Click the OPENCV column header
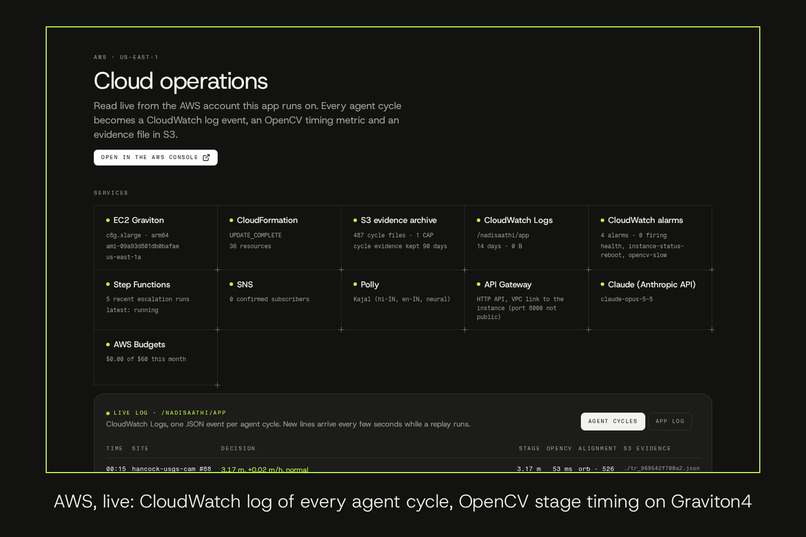Screen dimensions: 806x537 tap(559, 449)
